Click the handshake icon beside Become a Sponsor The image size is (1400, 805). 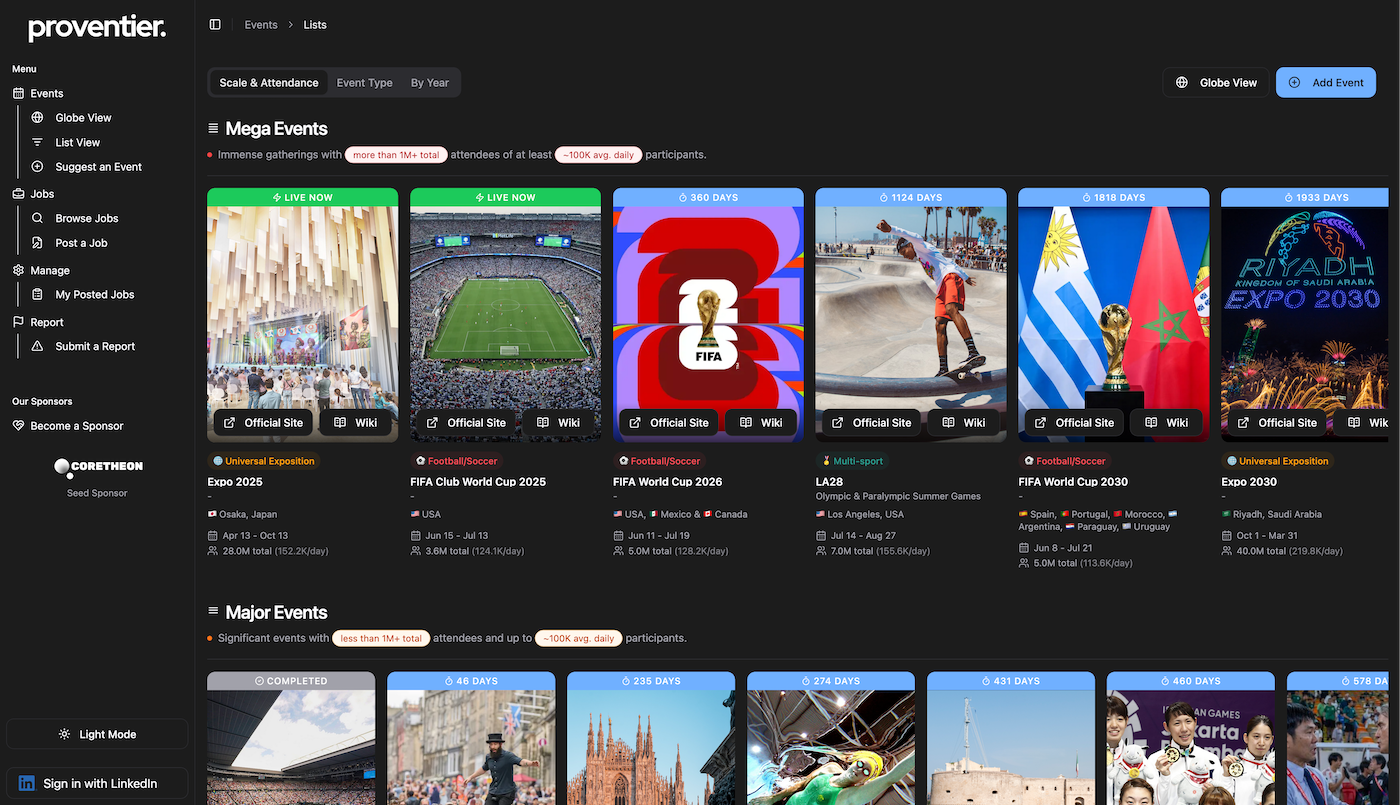(18, 426)
